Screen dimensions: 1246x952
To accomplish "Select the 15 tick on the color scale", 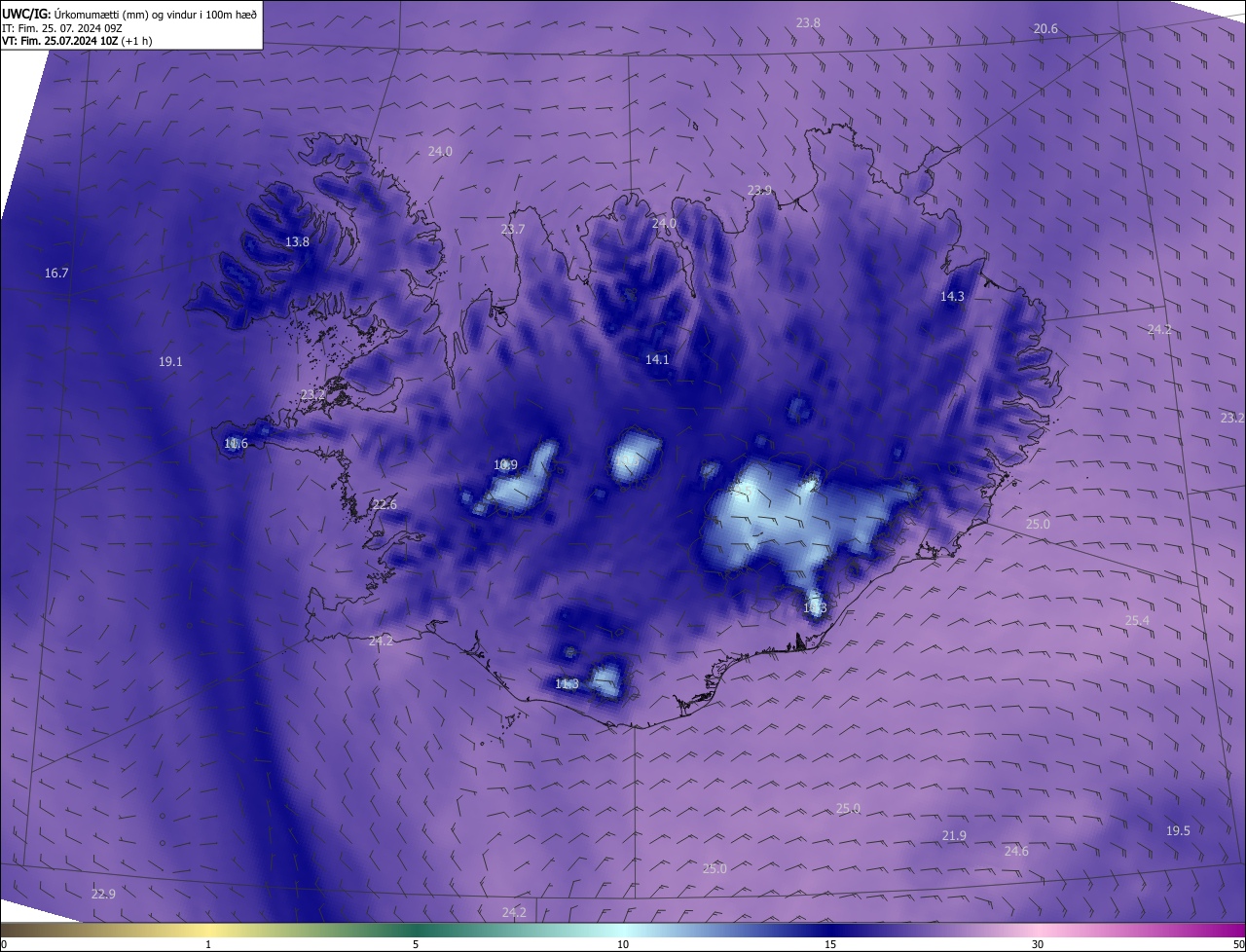I will [830, 944].
